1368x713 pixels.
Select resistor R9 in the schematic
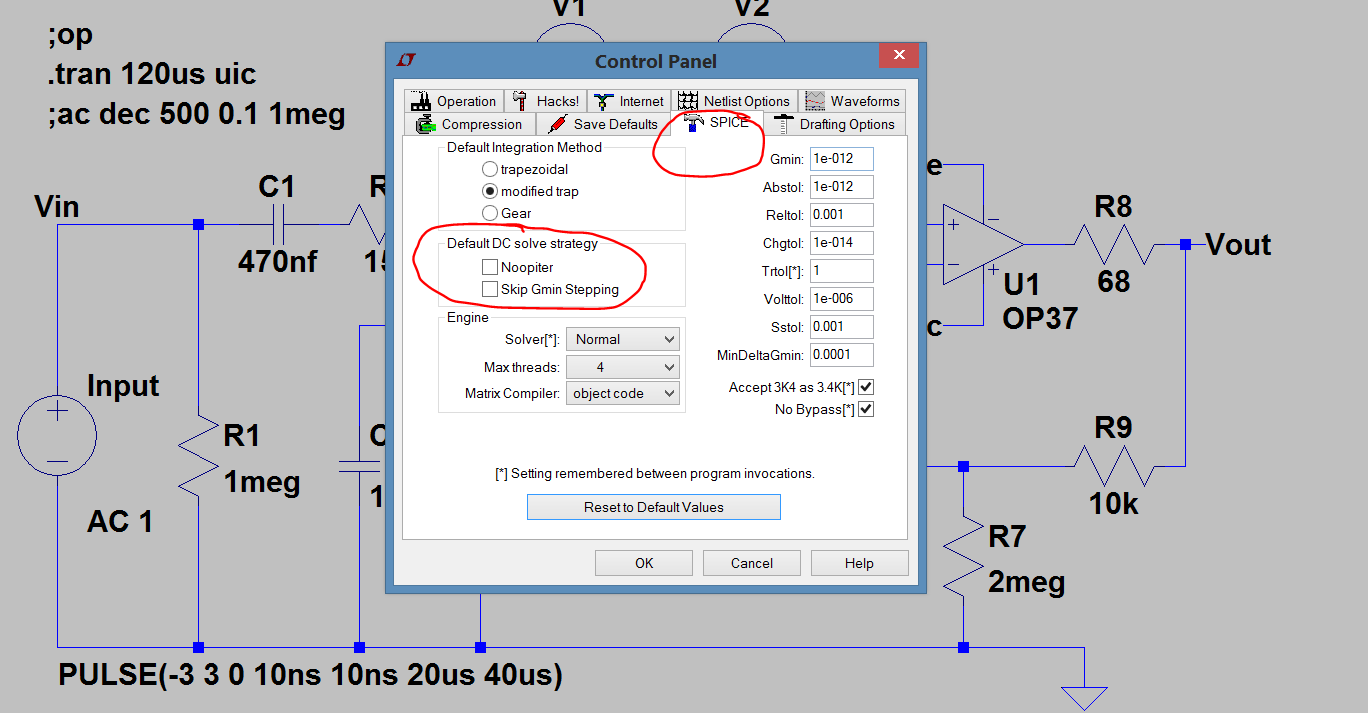click(1113, 466)
